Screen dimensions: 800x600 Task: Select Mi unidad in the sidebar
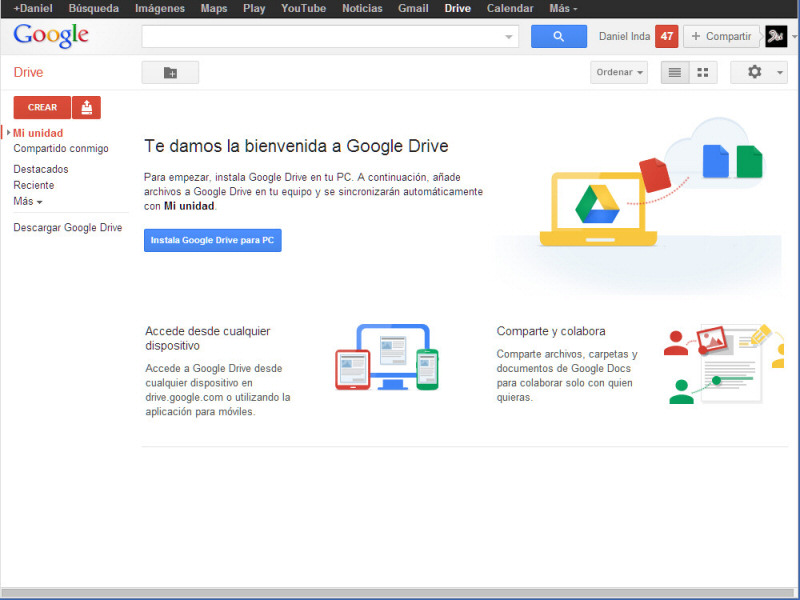pos(38,133)
